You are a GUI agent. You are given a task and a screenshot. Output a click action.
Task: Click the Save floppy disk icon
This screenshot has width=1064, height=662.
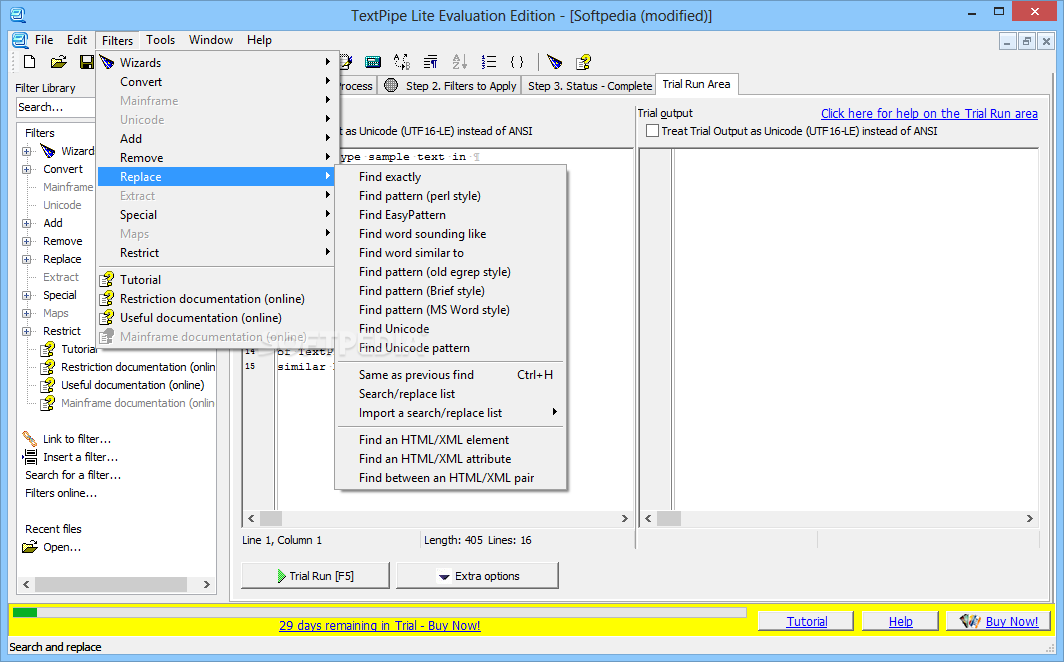pos(87,62)
